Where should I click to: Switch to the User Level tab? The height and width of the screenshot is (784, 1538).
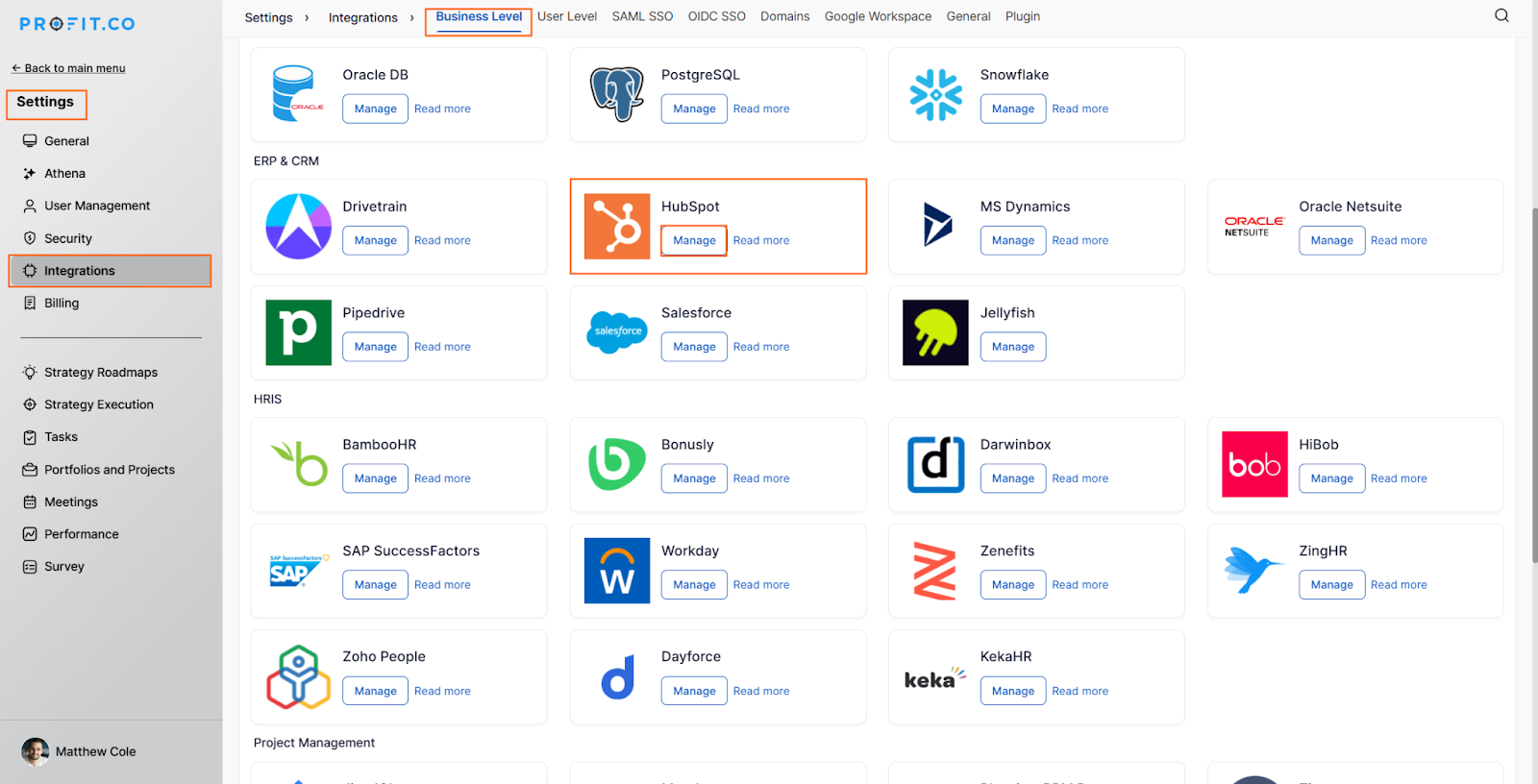point(567,16)
